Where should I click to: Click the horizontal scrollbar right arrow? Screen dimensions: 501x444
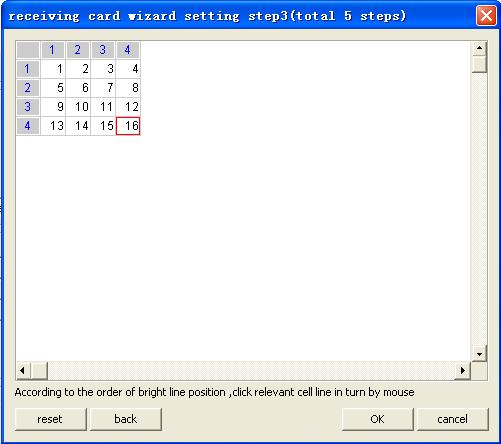463,370
